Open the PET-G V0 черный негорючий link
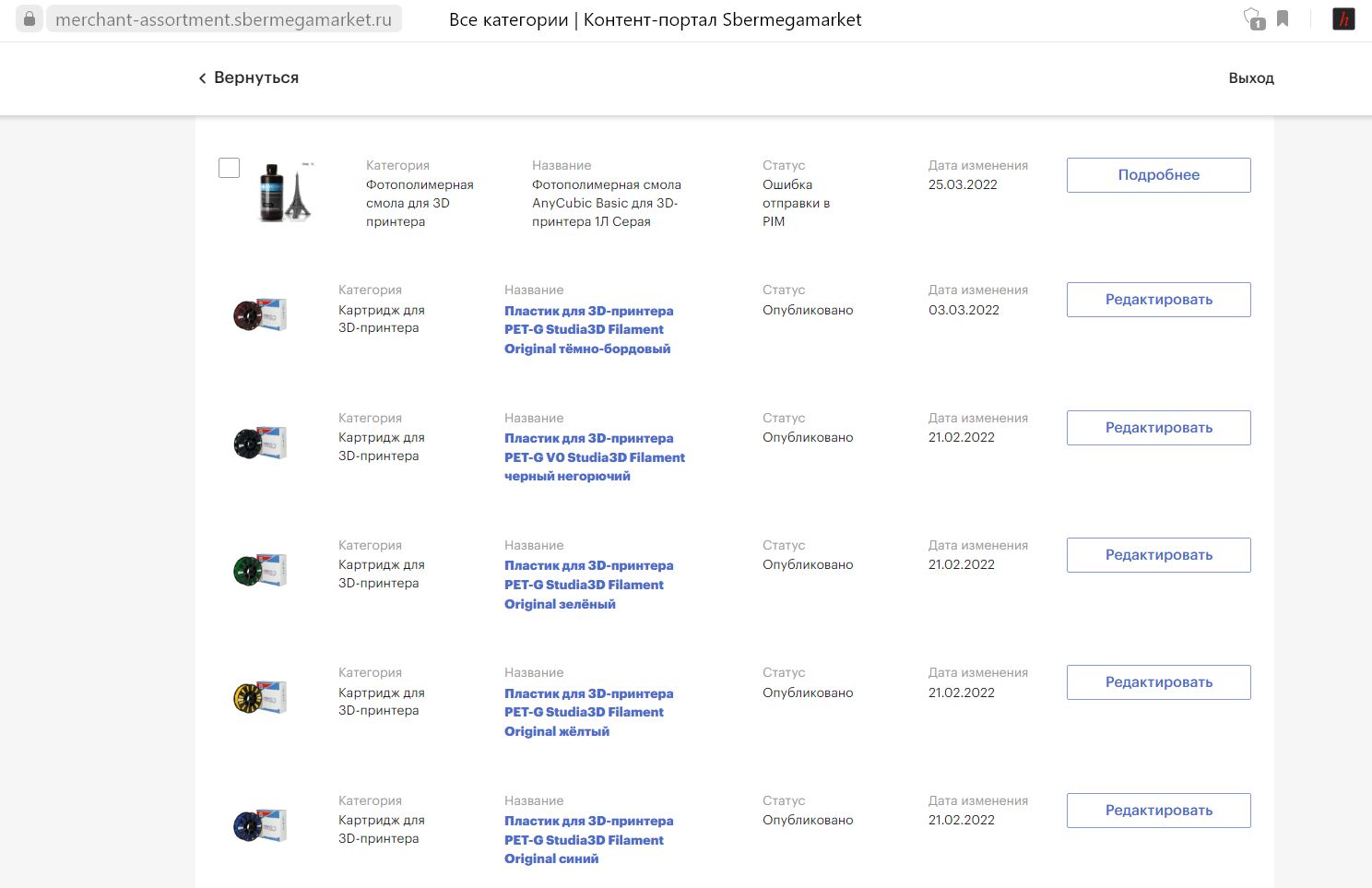The width and height of the screenshot is (1372, 888). (595, 457)
